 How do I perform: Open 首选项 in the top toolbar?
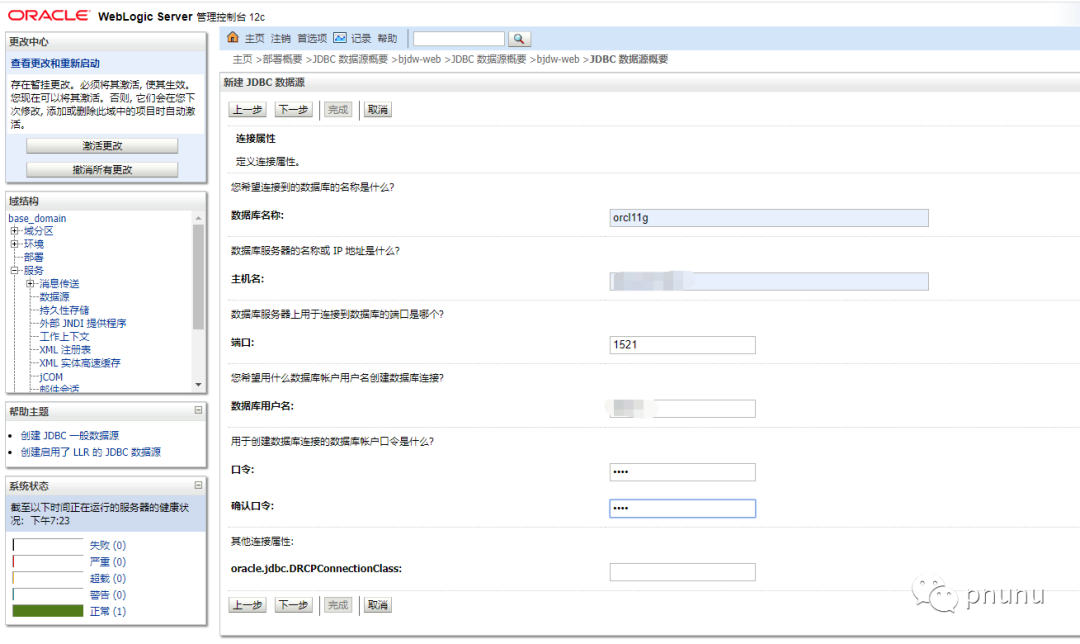click(x=312, y=39)
